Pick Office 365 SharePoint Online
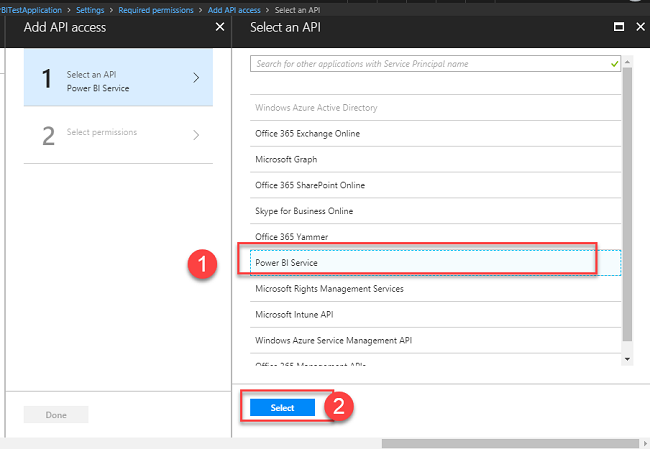This screenshot has height=449, width=650. click(310, 185)
